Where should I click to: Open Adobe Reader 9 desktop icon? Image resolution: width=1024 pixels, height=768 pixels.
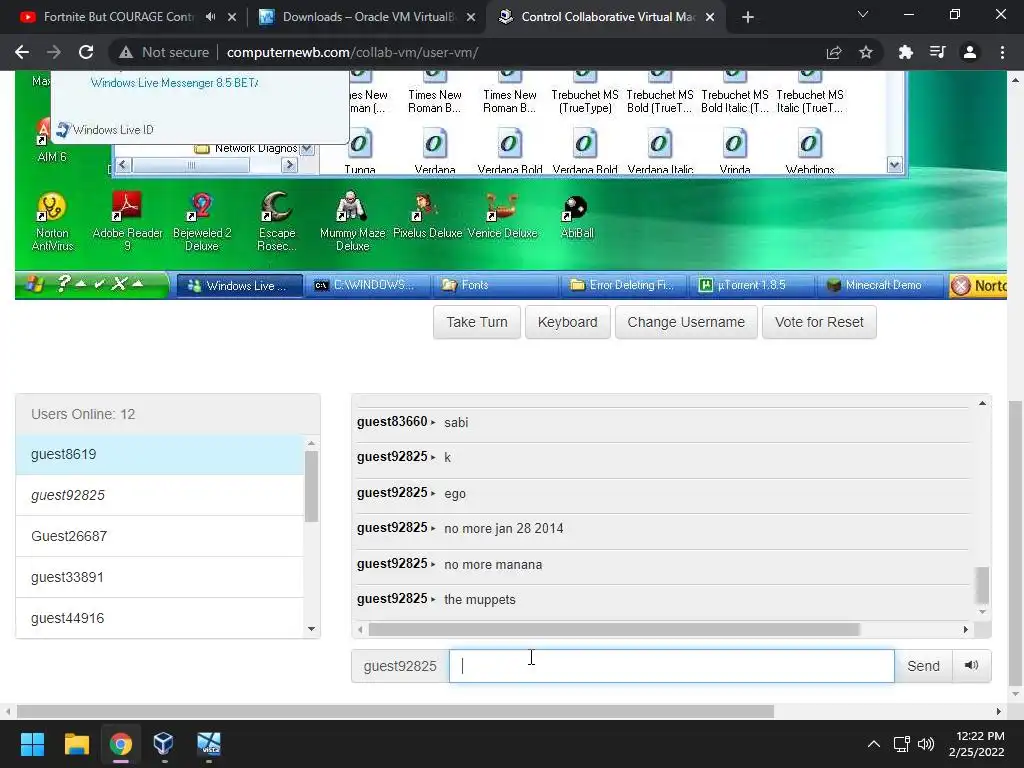tap(127, 222)
